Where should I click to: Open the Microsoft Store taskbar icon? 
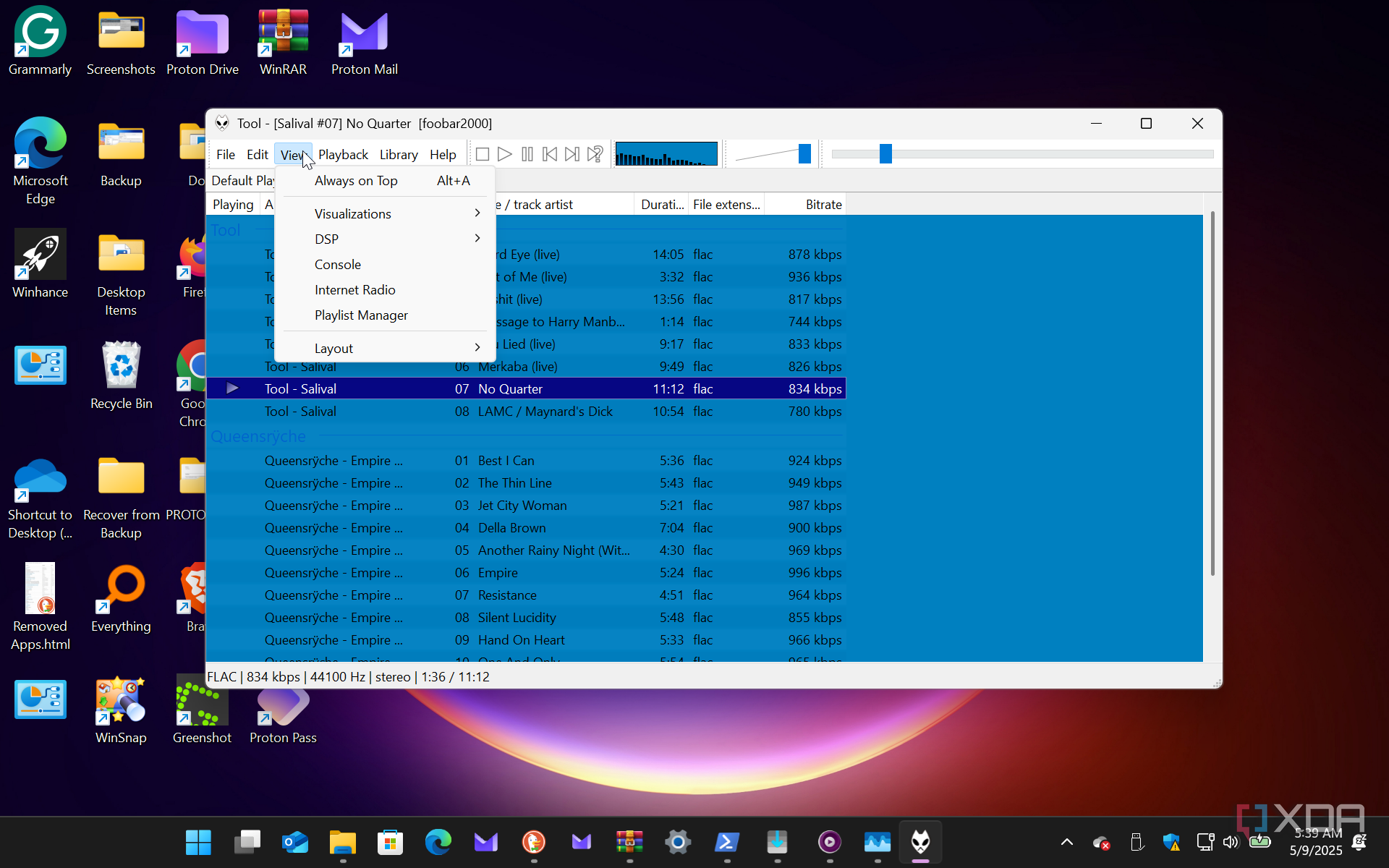point(390,842)
